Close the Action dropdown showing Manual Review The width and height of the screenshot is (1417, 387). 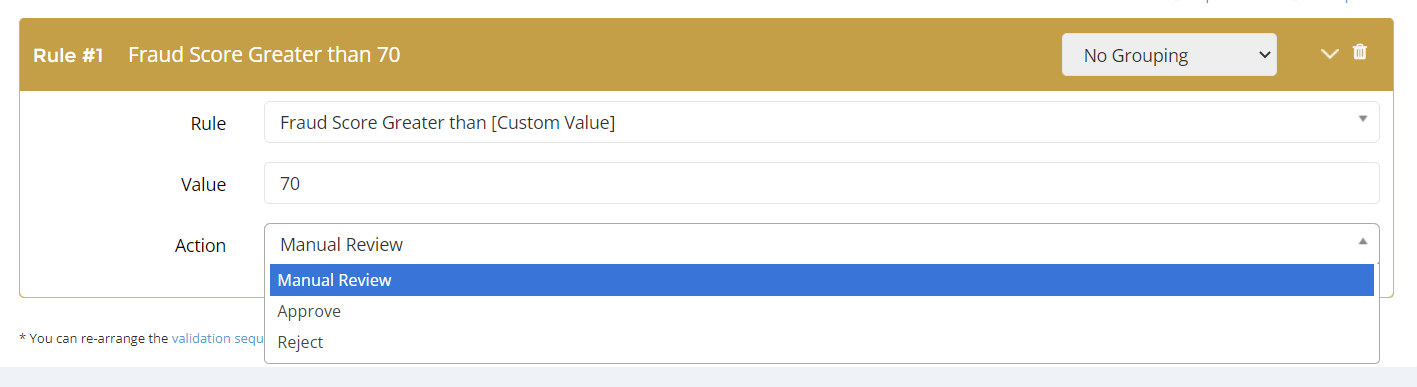[x=821, y=244]
